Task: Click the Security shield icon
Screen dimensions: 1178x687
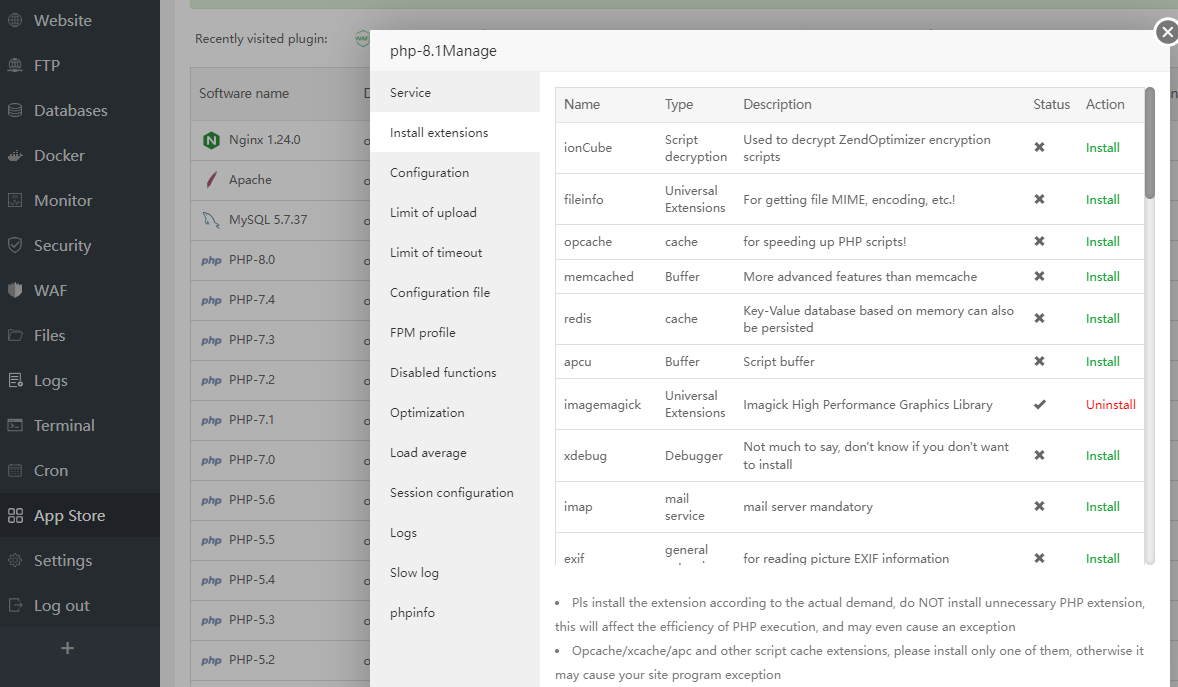Action: click(15, 245)
